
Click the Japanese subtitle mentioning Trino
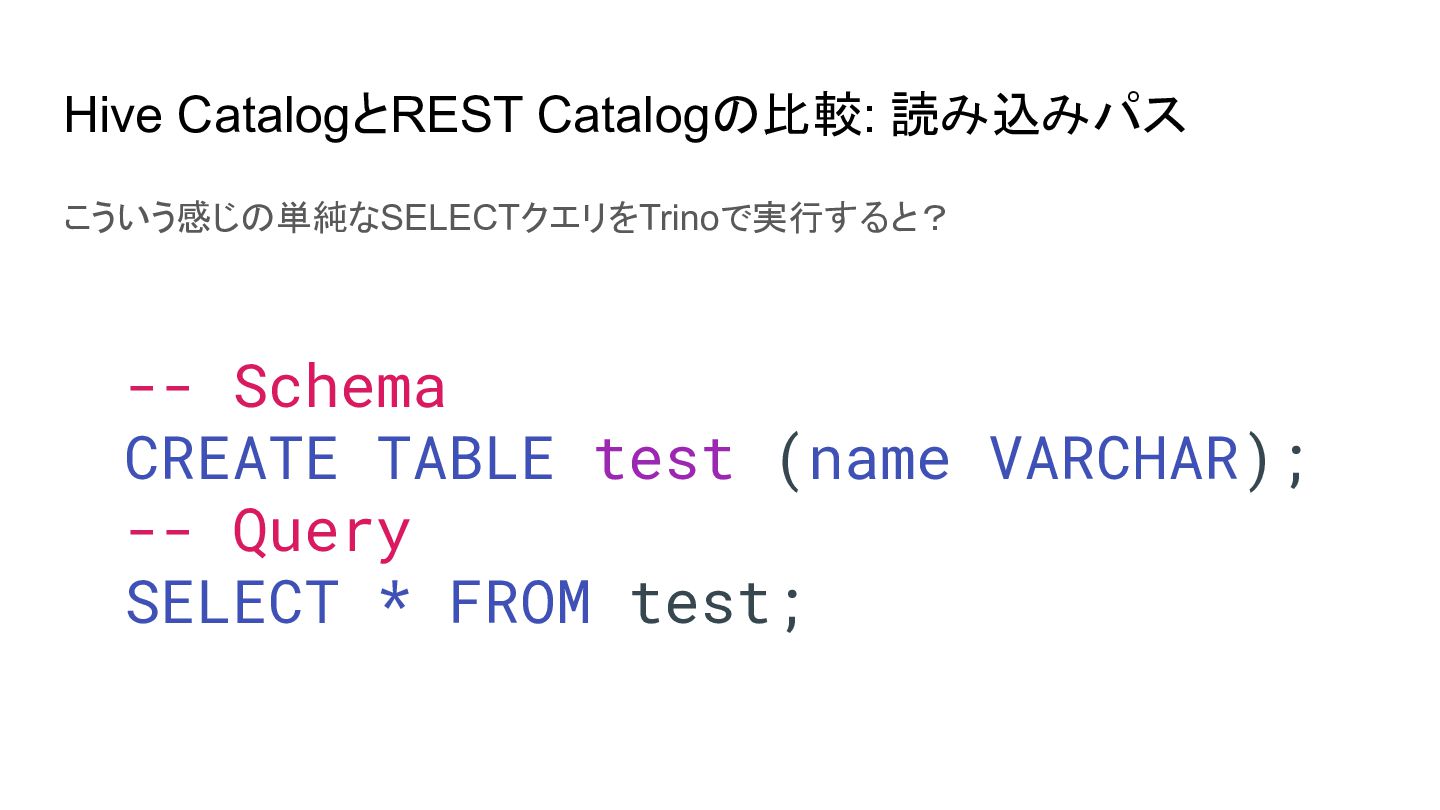pos(505,217)
